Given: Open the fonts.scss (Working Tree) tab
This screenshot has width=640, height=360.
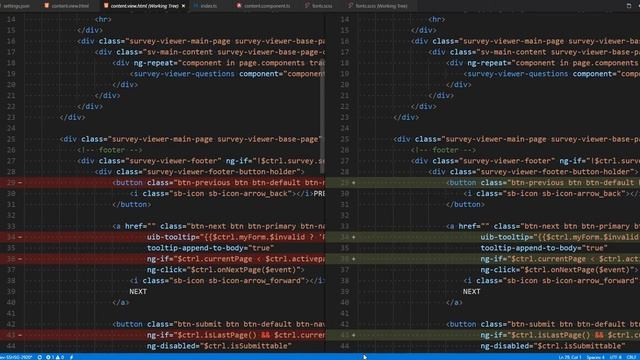Looking at the screenshot, I should (381, 6).
